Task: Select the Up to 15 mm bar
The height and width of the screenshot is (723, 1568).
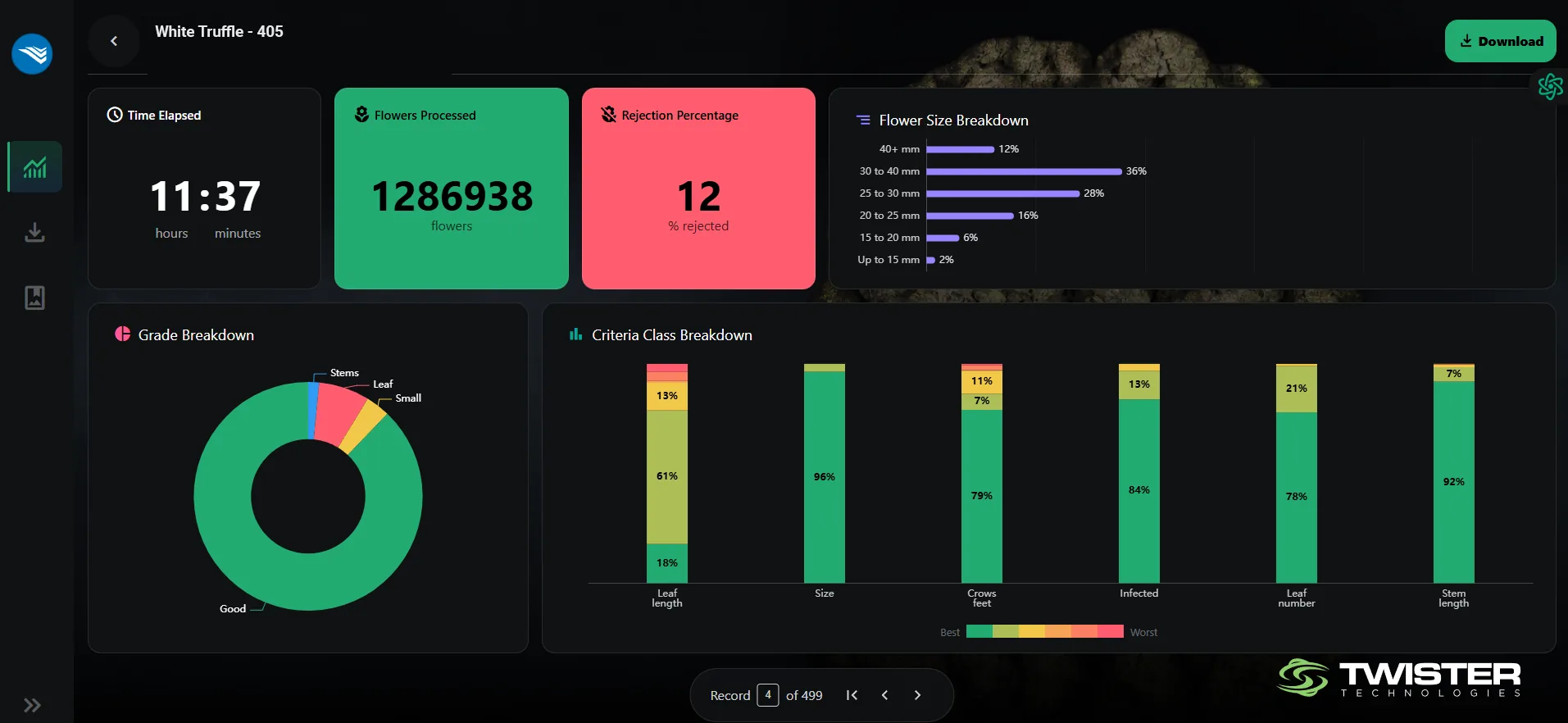Action: coord(930,260)
